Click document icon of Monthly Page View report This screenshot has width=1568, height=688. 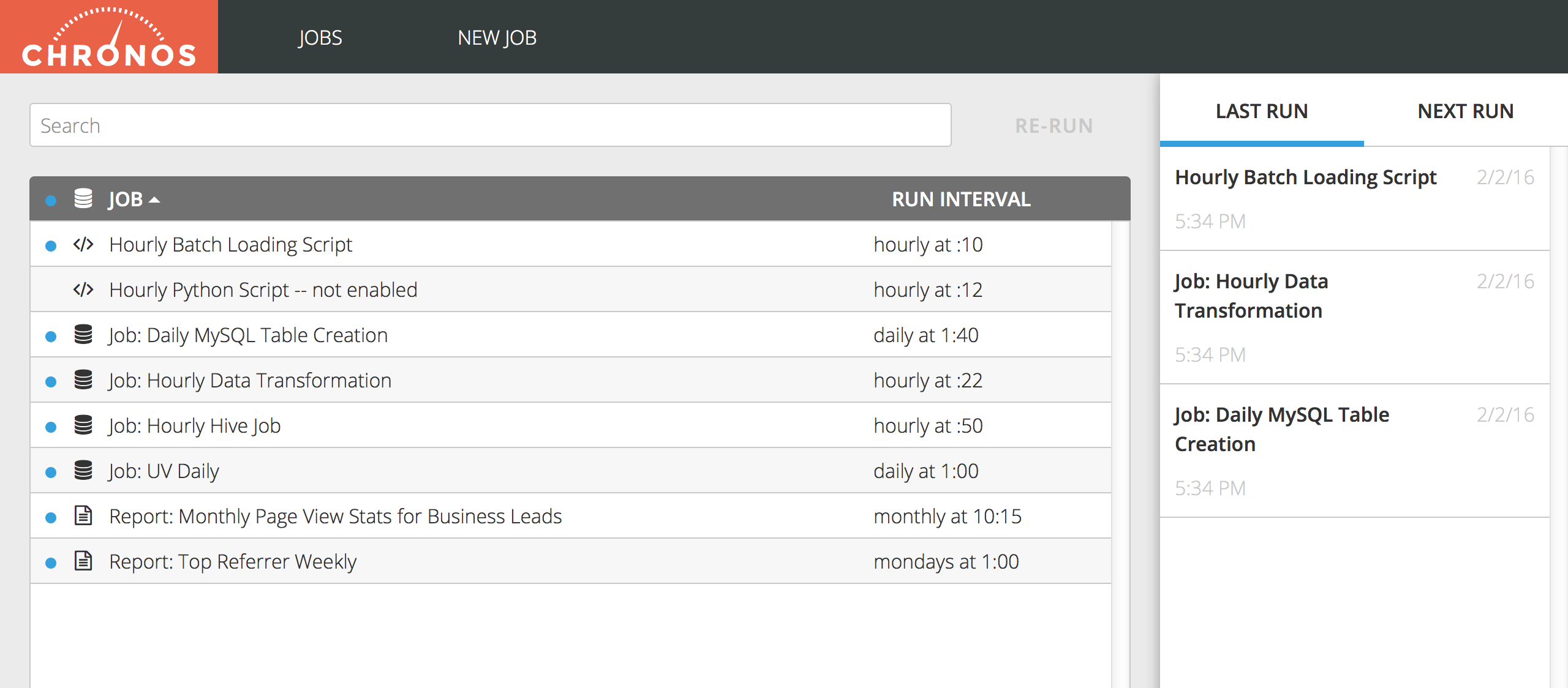(83, 515)
